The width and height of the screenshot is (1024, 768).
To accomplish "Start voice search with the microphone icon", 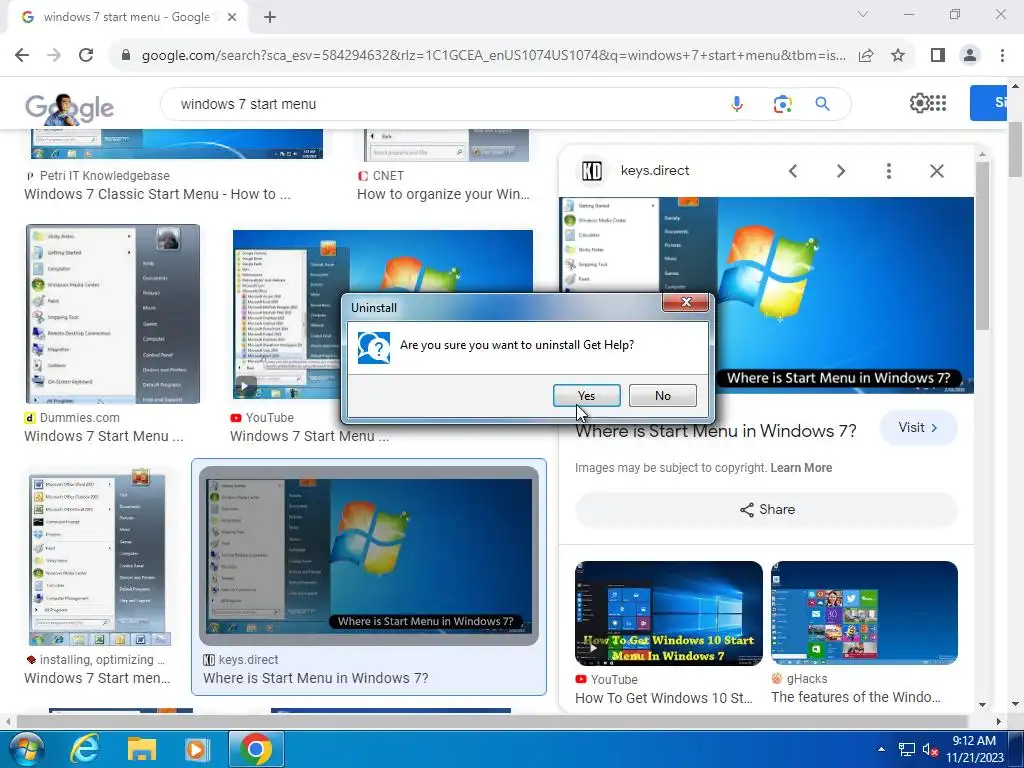I will (x=737, y=104).
